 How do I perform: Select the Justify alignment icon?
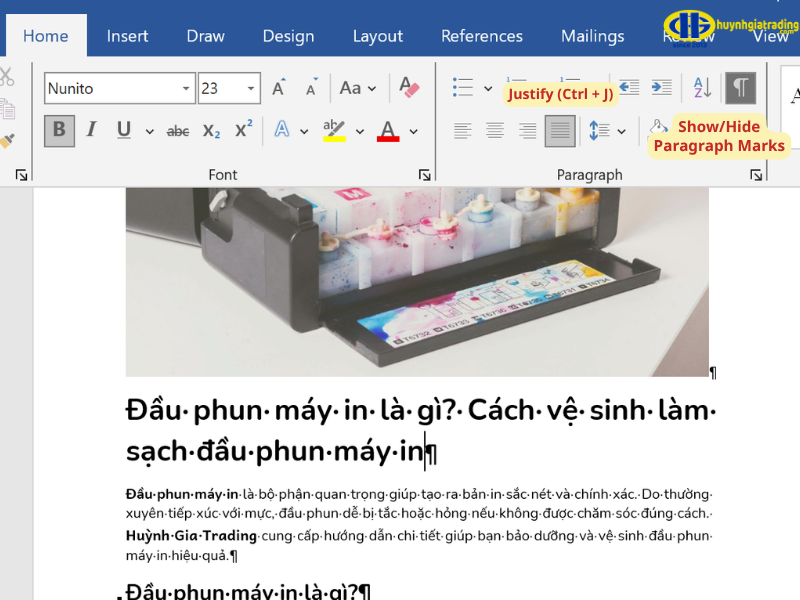[560, 131]
